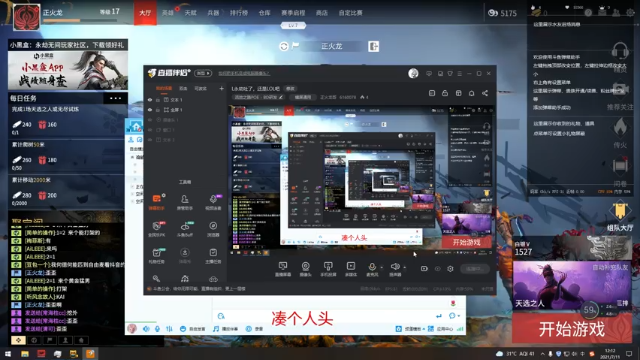
Task: Open the 弹幕助手 tool in the toolbox
Action: 157,201
